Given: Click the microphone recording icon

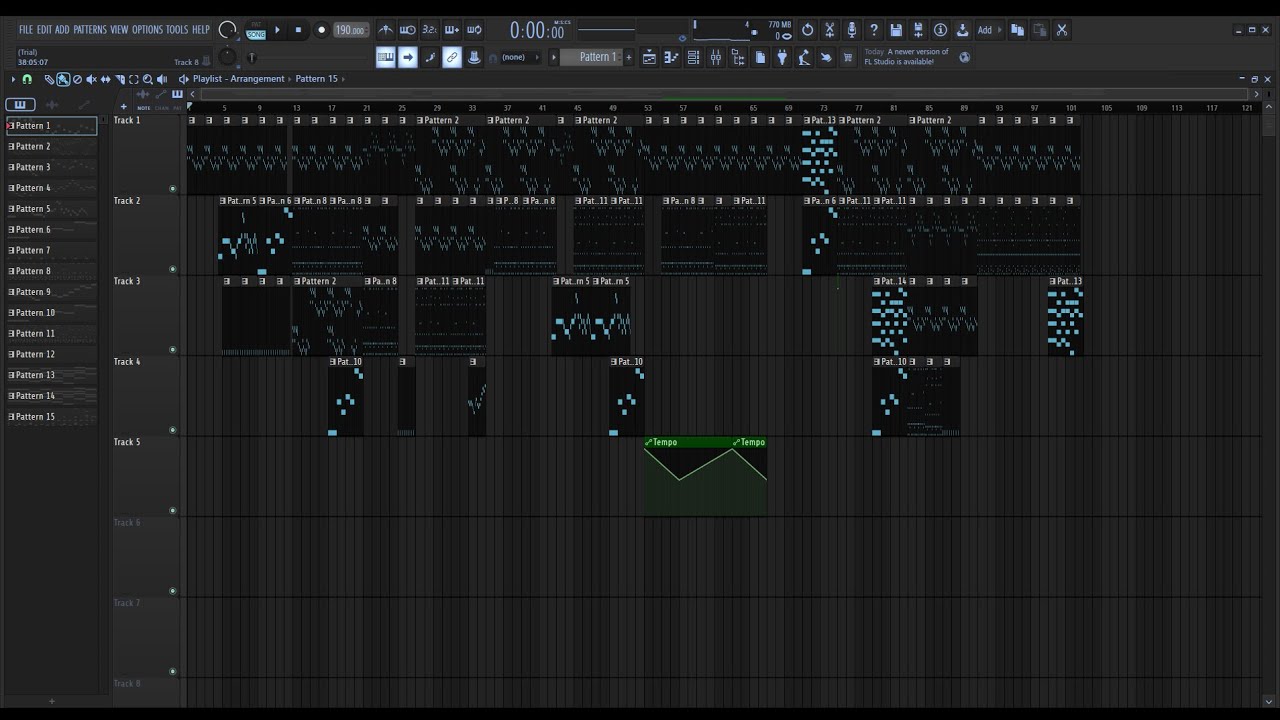Looking at the screenshot, I should pos(852,30).
